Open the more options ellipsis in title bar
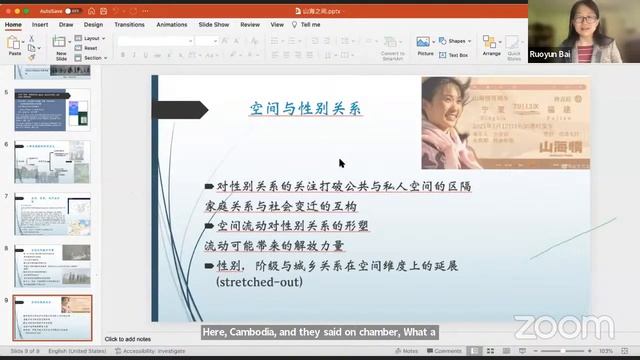This screenshot has height=360, width=640. point(145,11)
